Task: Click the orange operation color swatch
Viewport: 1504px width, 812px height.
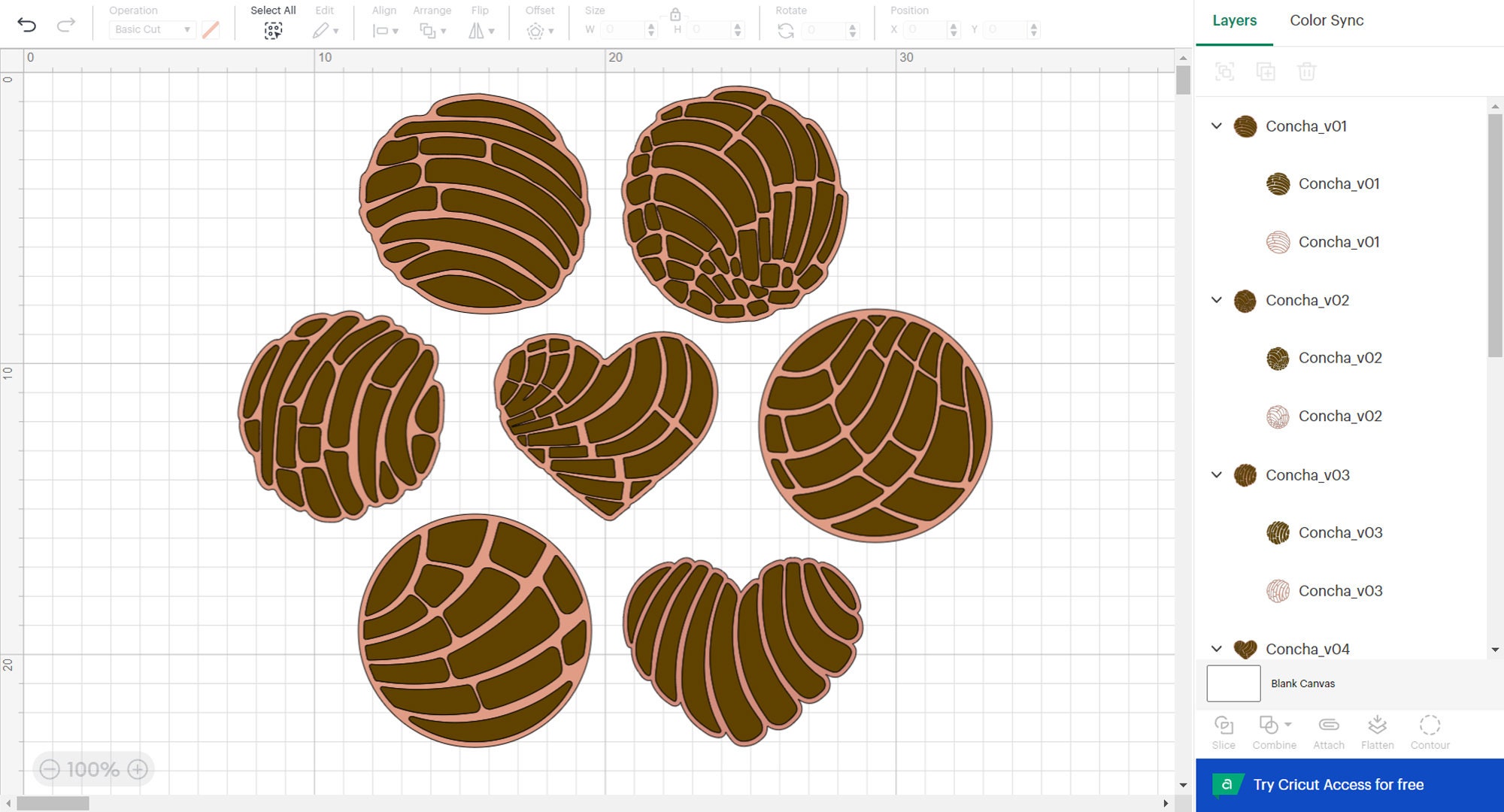Action: 210,29
